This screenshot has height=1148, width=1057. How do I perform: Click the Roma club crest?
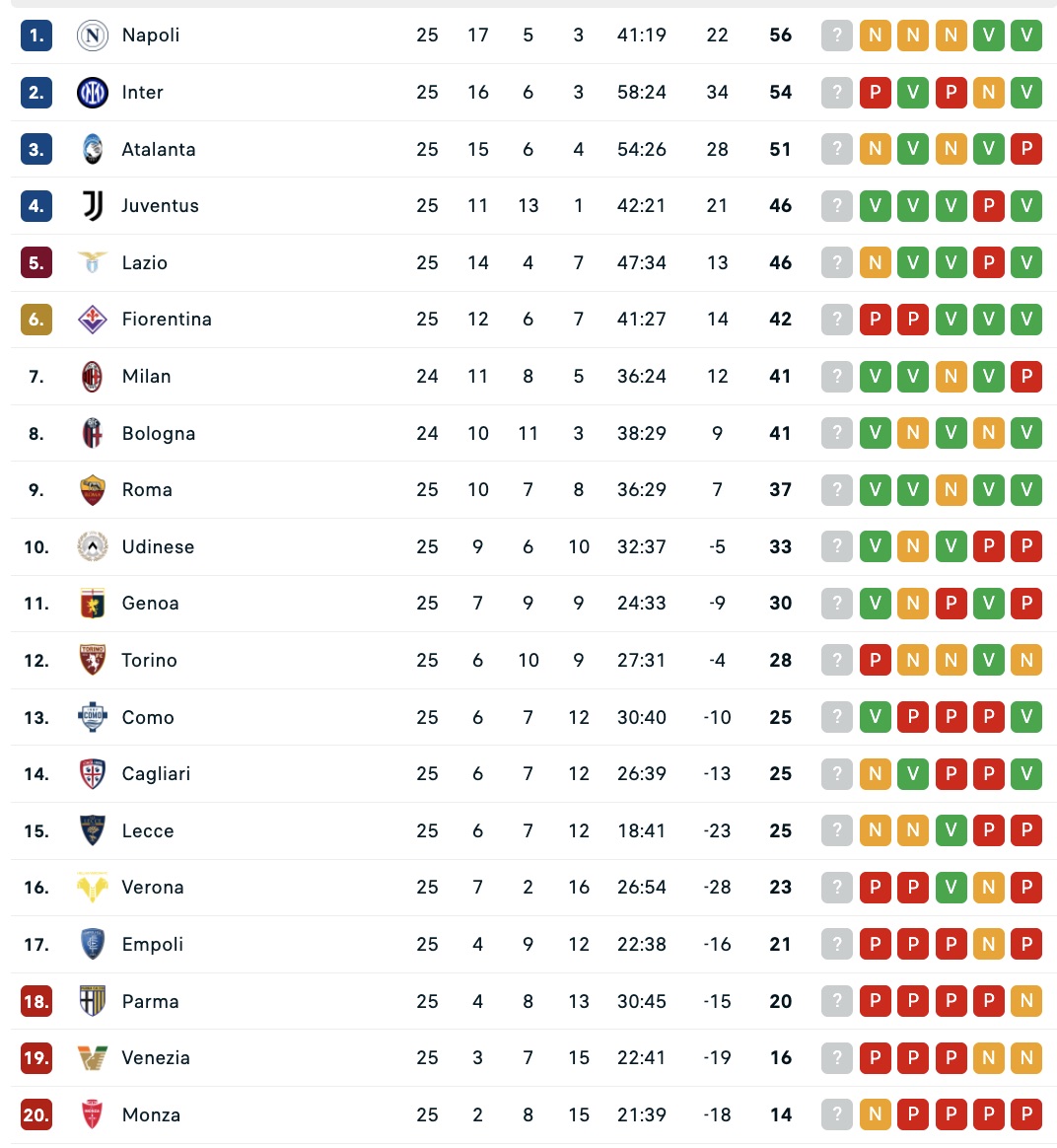93,490
